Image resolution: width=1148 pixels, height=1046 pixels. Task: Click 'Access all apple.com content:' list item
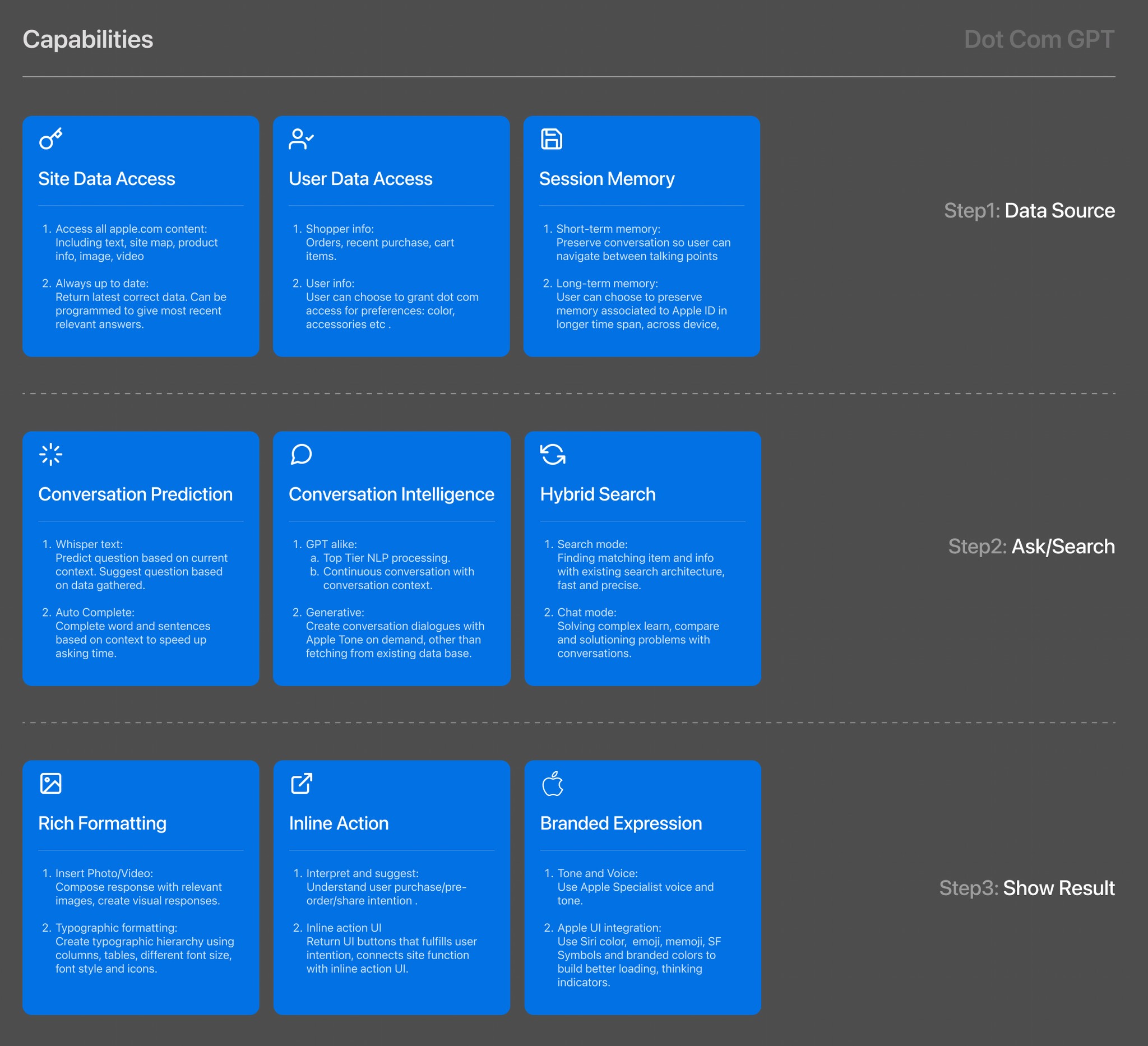pyautogui.click(x=131, y=229)
